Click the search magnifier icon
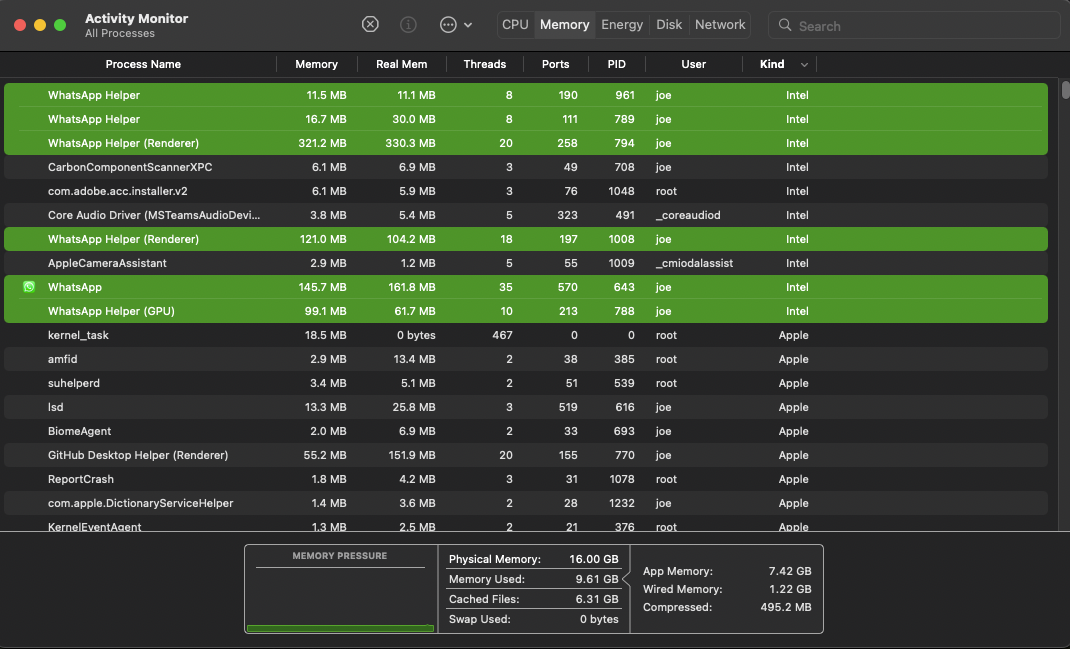The image size is (1070, 649). click(x=785, y=25)
